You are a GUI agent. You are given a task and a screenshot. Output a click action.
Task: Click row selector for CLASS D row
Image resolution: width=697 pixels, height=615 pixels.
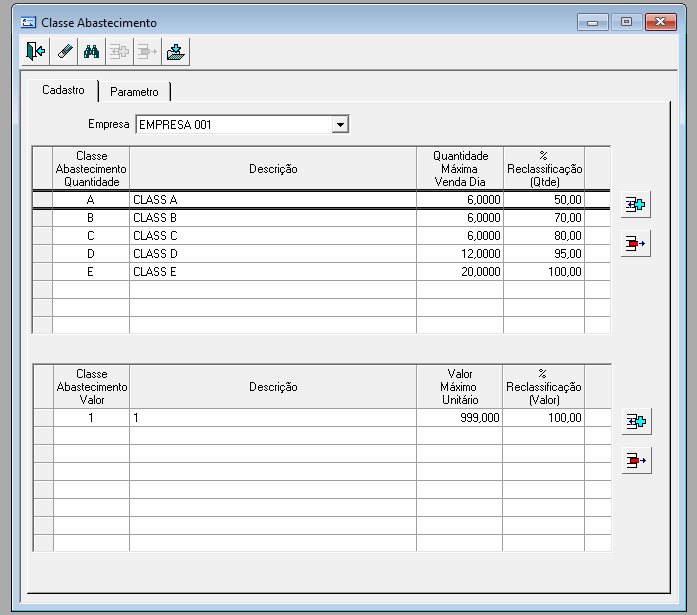pos(43,254)
